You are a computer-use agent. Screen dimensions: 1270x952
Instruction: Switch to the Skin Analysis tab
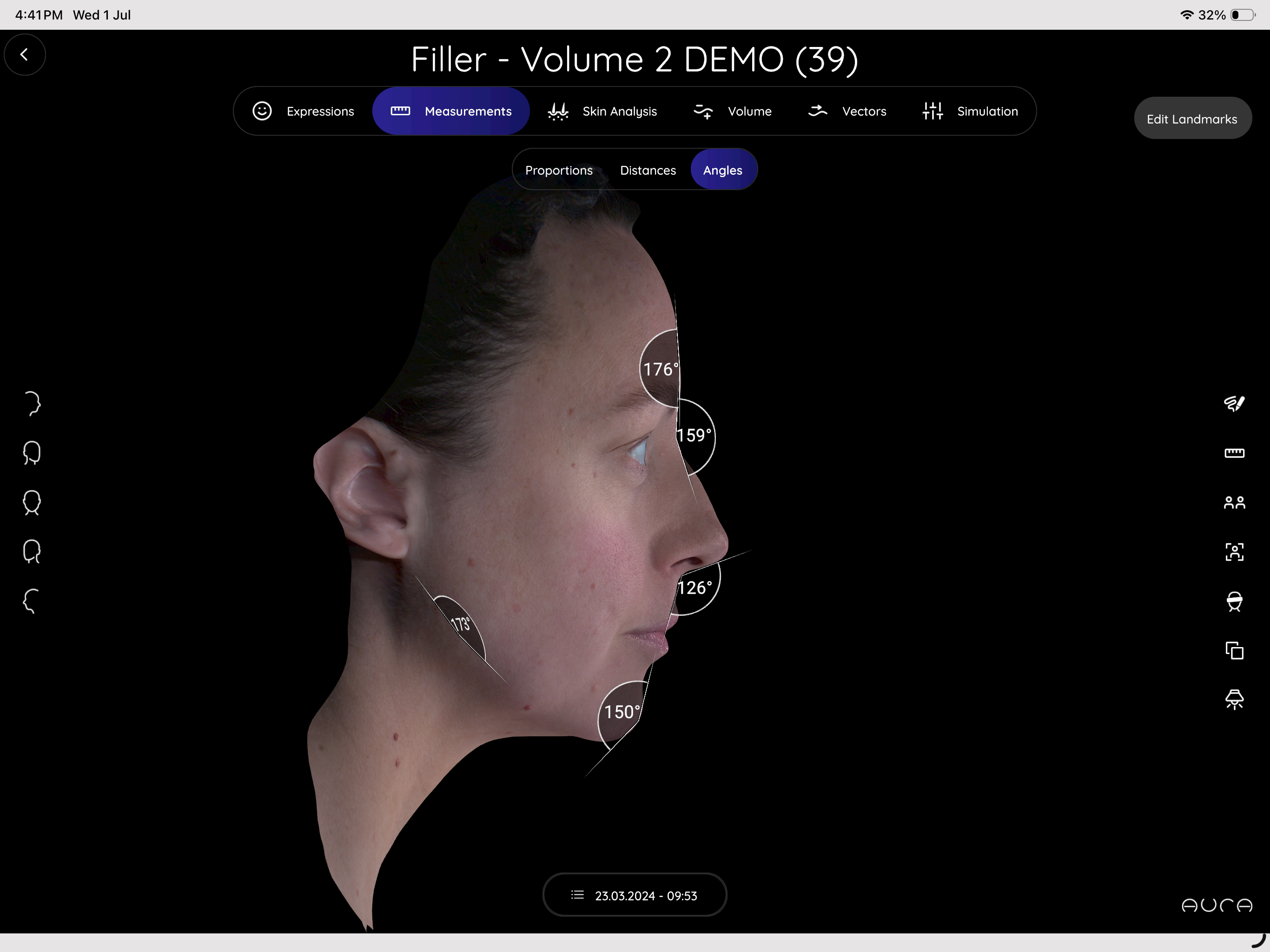602,112
